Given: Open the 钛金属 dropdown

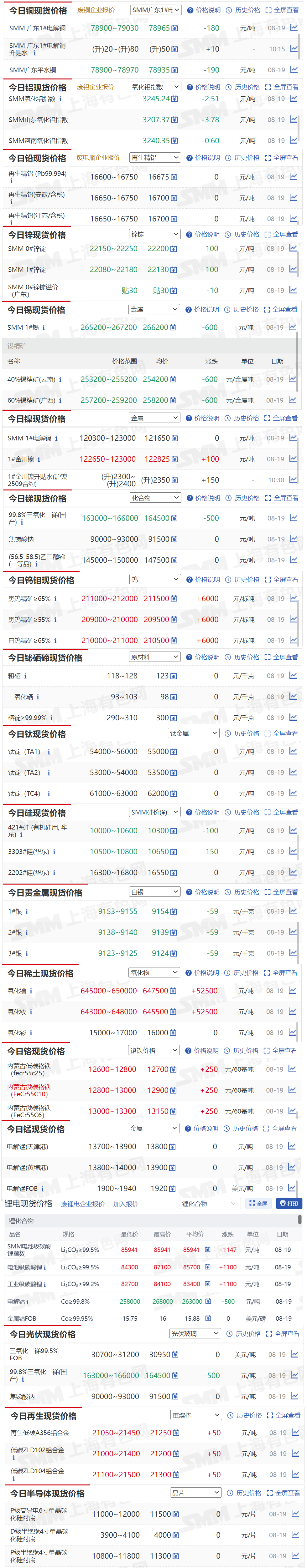Looking at the screenshot, I should (x=193, y=733).
